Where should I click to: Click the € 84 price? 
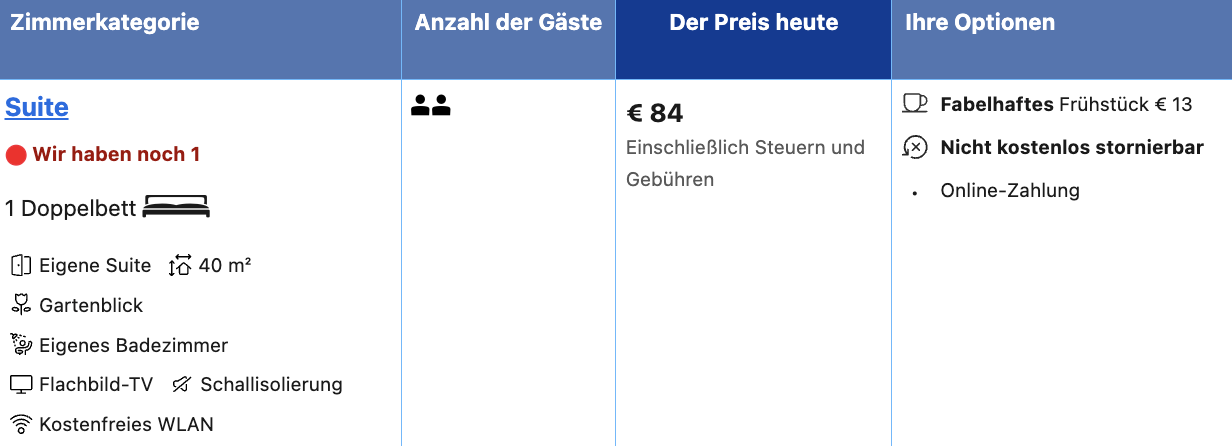[x=655, y=113]
